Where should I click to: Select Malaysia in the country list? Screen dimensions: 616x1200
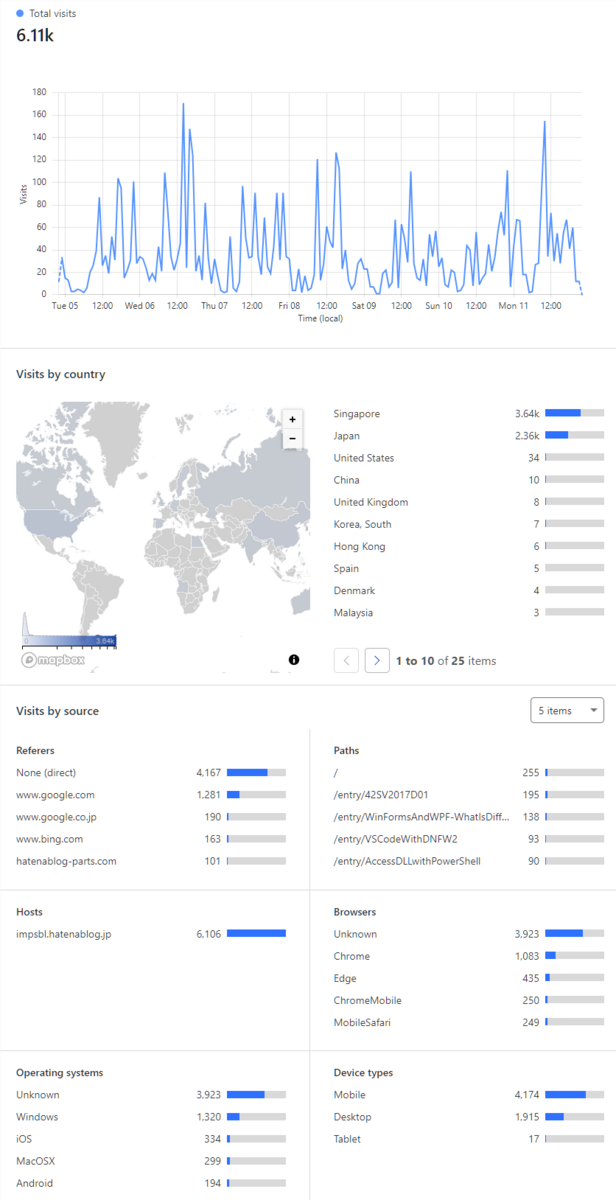tap(468, 612)
